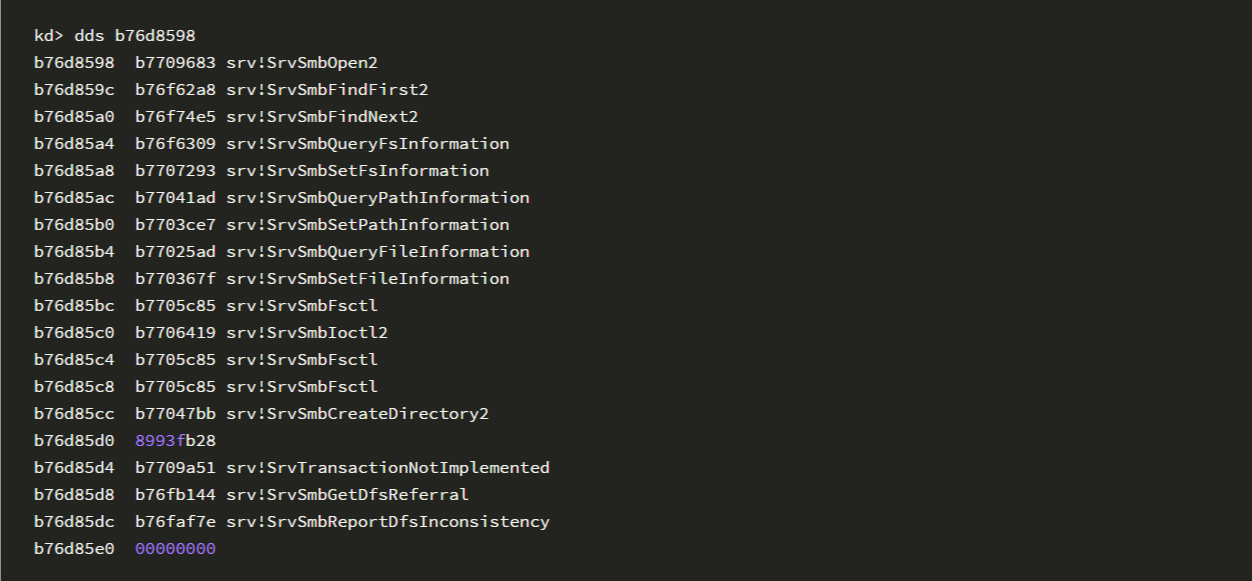Select srv!SrvSmbGetDfsReferral symbol
The width and height of the screenshot is (1252, 581).
pos(347,495)
